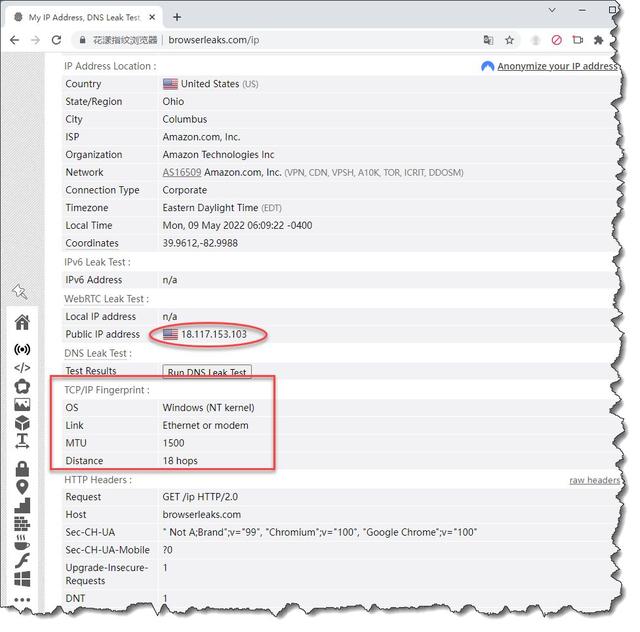The width and height of the screenshot is (640, 632).
Task: Bookmark page with the star icon
Action: pos(509,40)
